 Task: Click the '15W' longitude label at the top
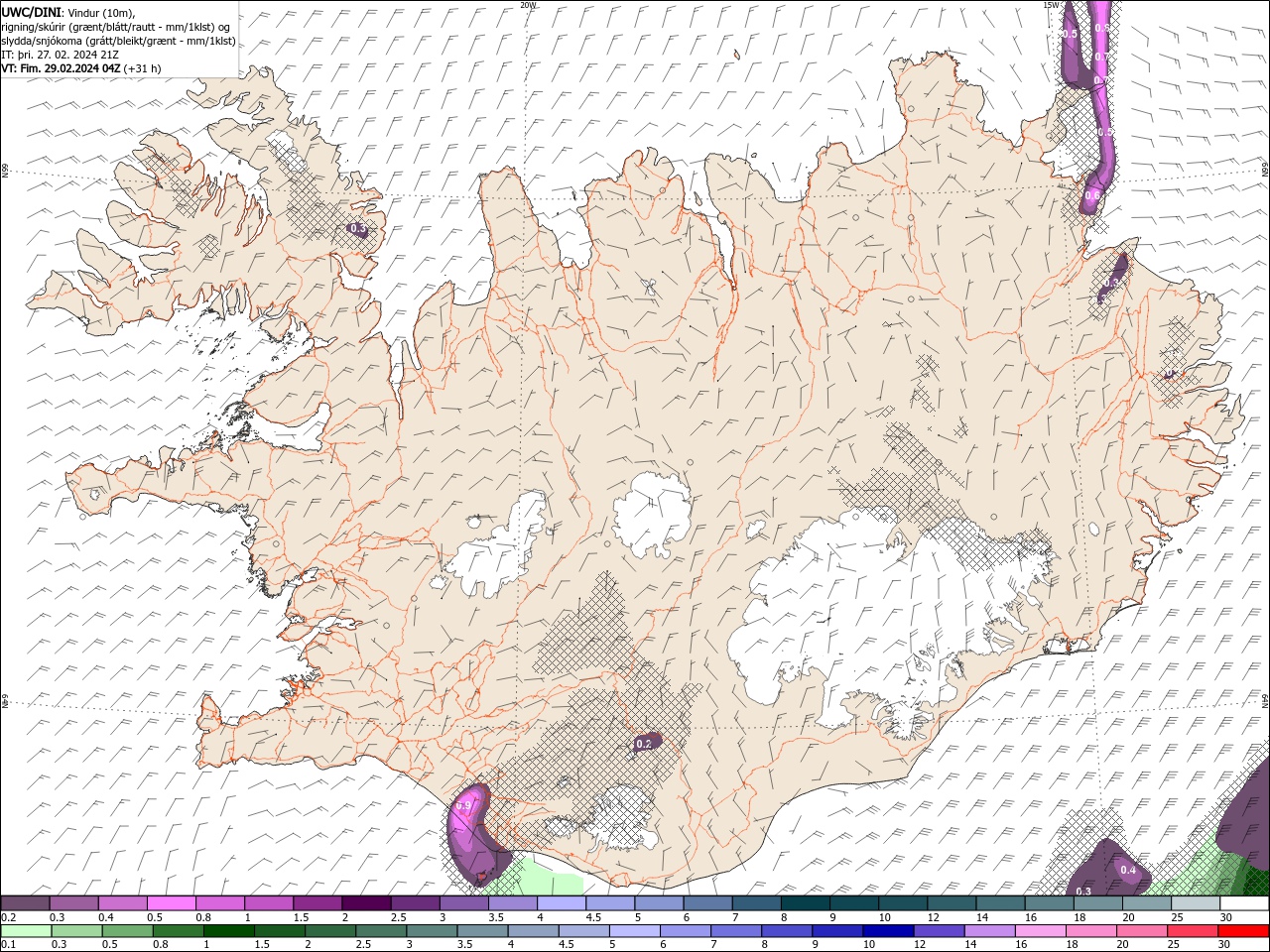1051,5
